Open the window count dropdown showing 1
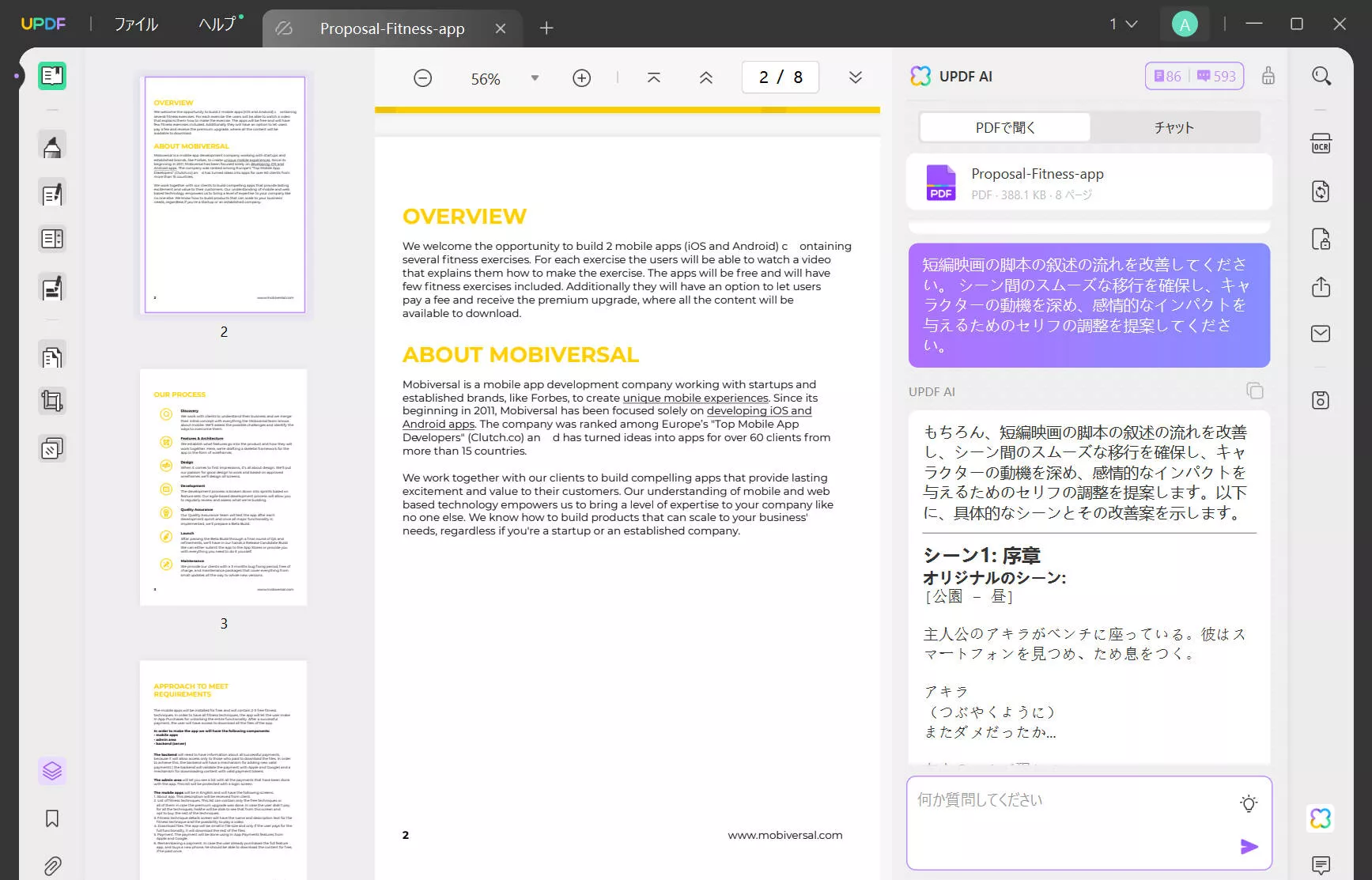The width and height of the screenshot is (1372, 880). [x=1124, y=25]
